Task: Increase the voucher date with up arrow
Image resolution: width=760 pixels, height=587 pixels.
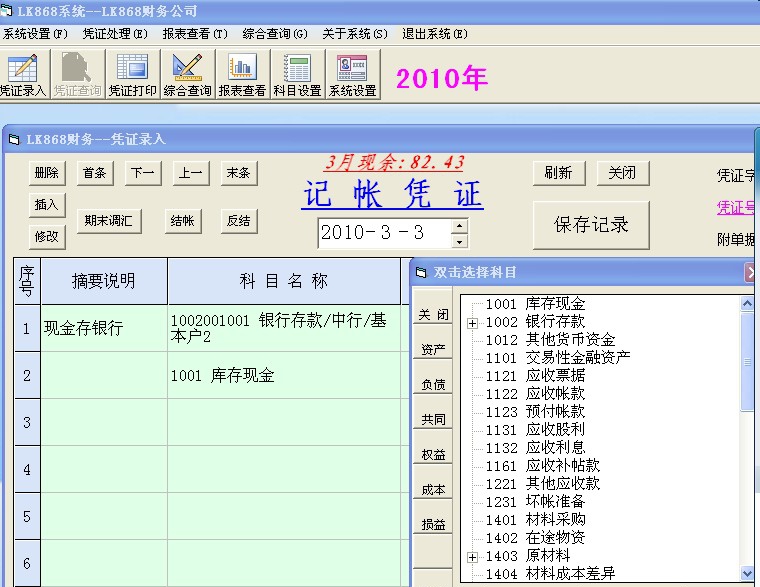Action: click(x=459, y=225)
